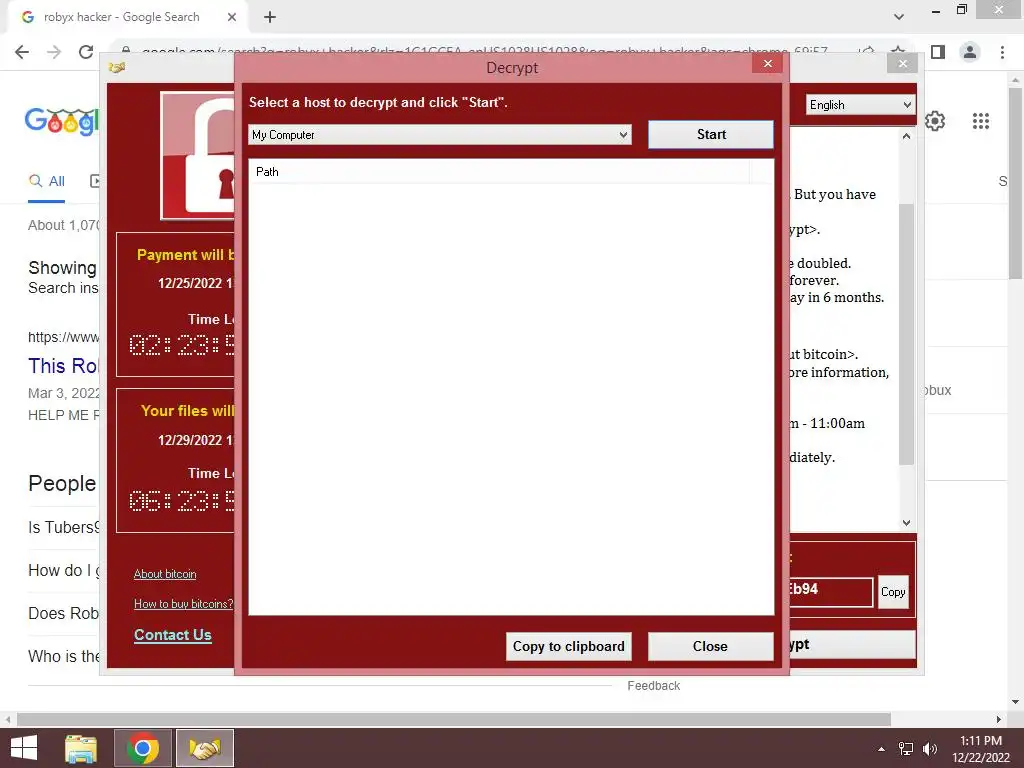1024x768 pixels.
Task: Click Chrome forward arrow
Action: [54, 52]
